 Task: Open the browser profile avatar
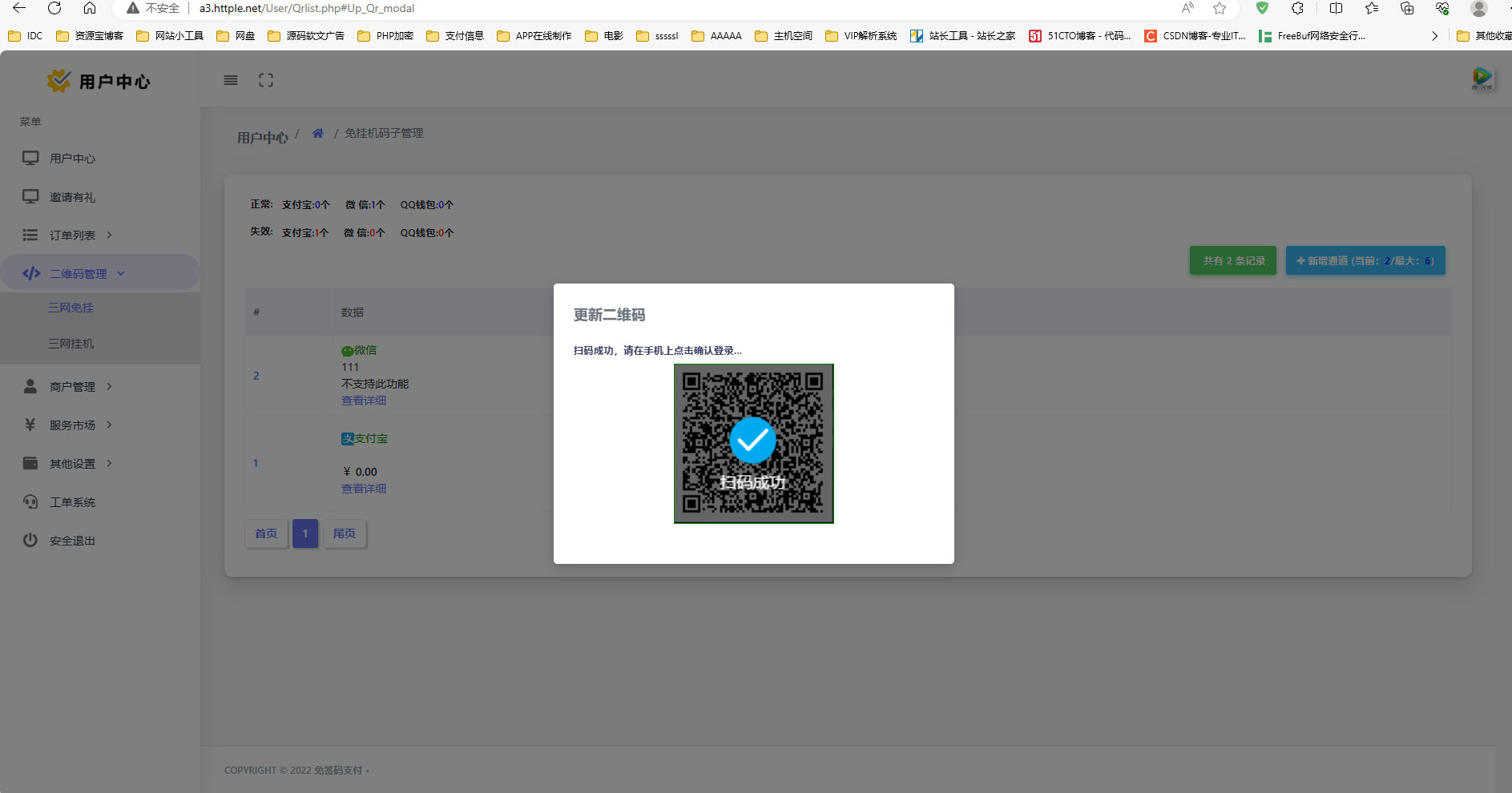pos(1479,8)
